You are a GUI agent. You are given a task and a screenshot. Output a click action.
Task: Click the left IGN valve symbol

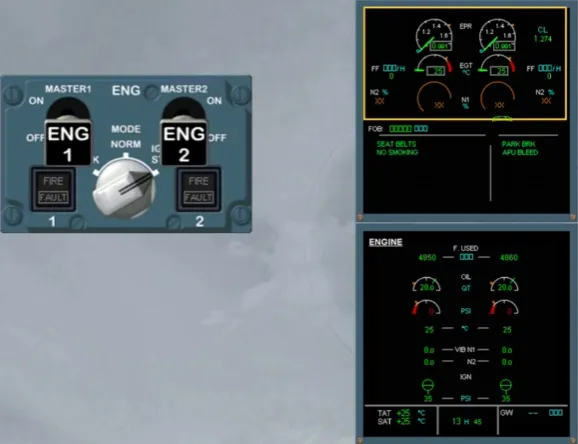[x=428, y=385]
